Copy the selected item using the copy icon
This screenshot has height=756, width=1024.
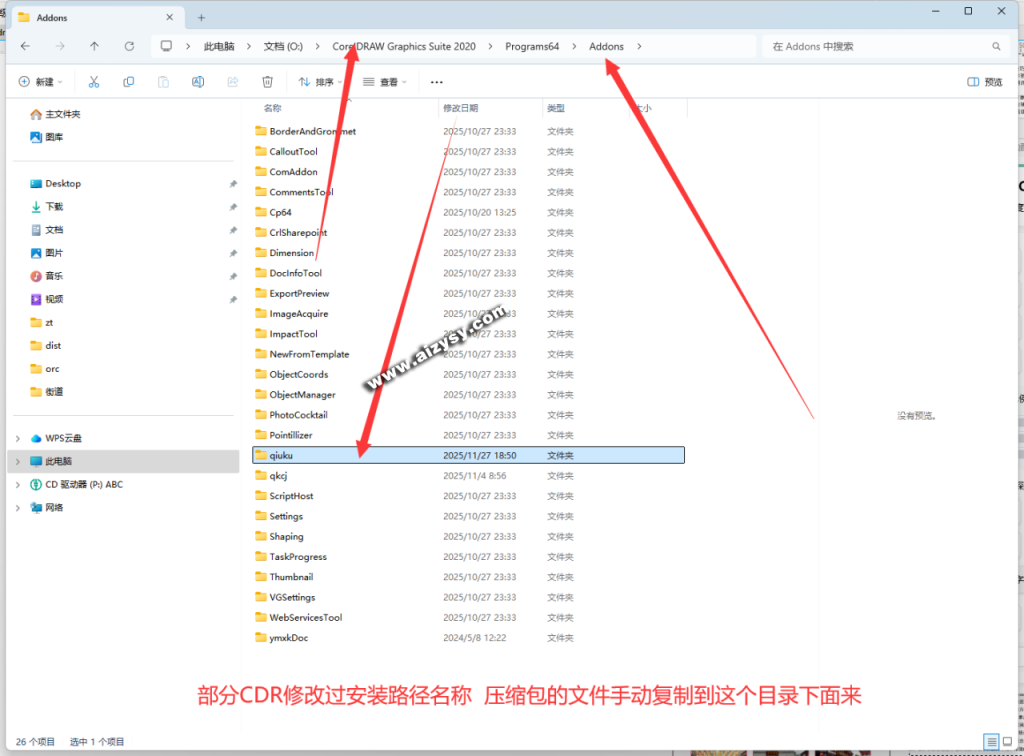point(128,82)
